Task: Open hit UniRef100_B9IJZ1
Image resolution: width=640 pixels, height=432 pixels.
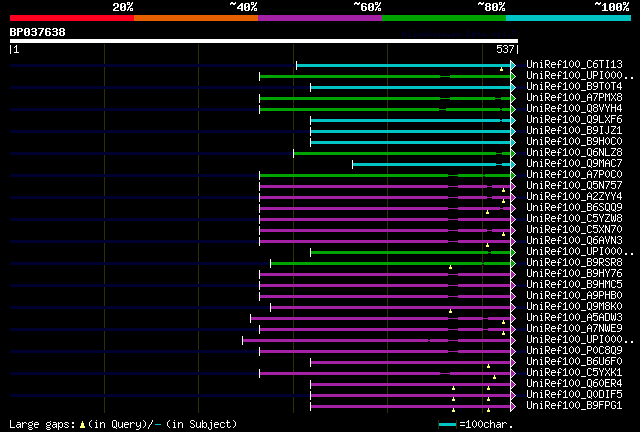Action: (574, 131)
